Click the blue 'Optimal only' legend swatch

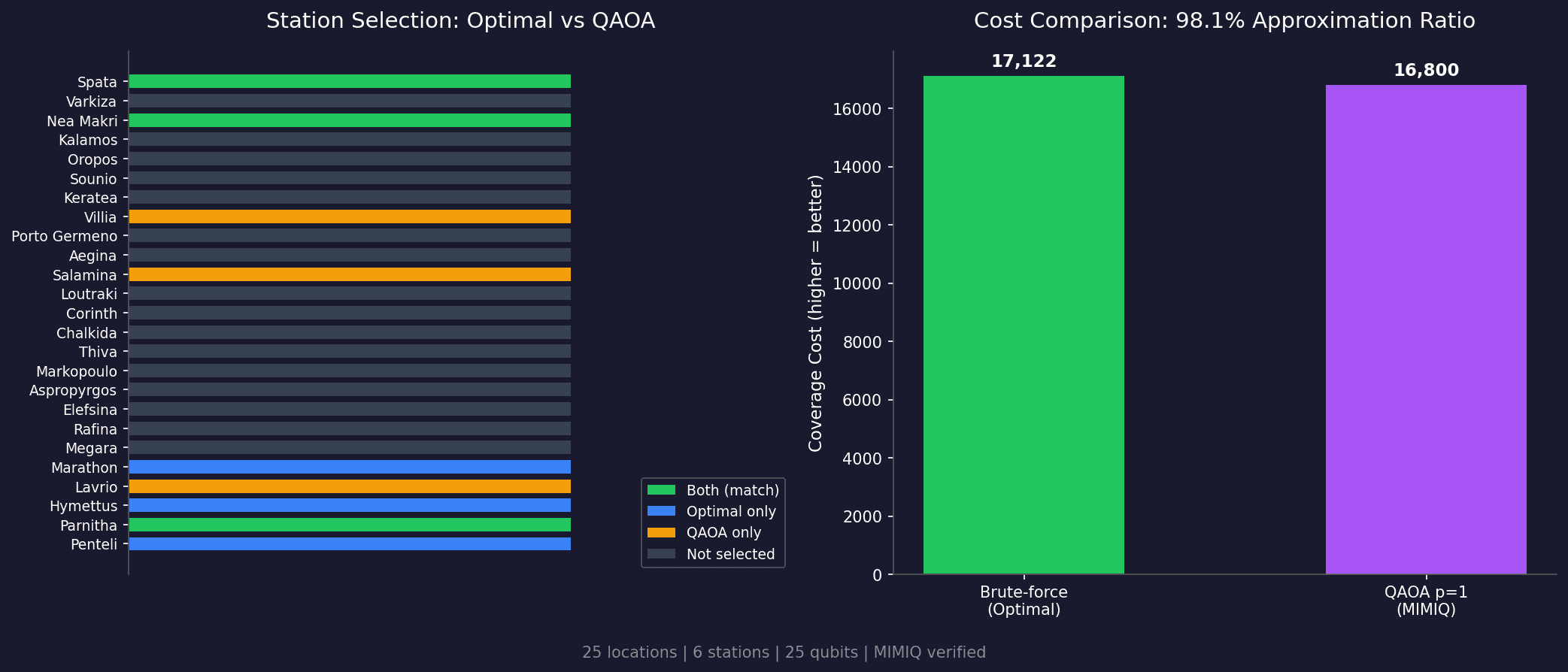click(x=661, y=511)
